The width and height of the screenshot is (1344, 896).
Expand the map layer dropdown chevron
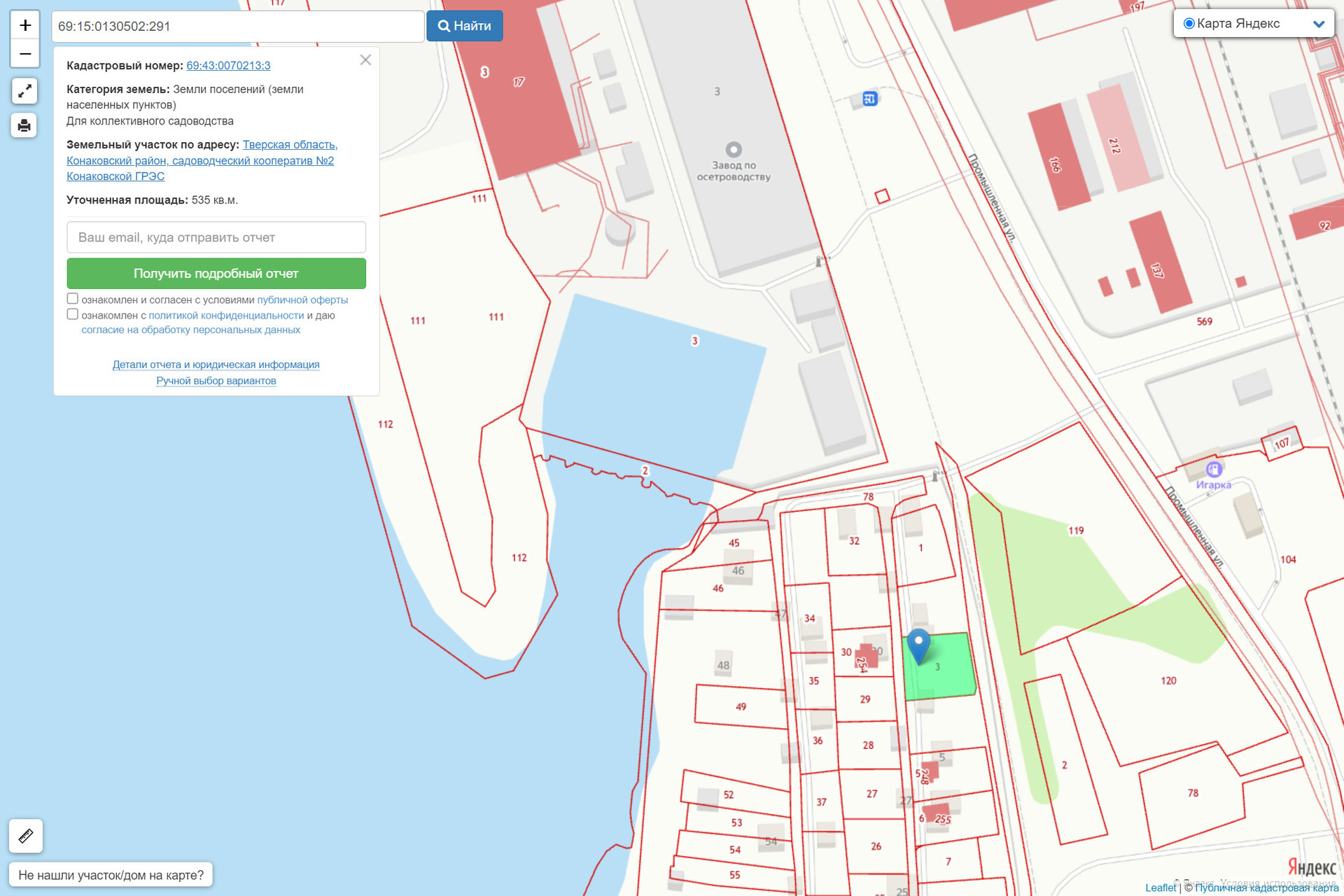click(x=1319, y=24)
